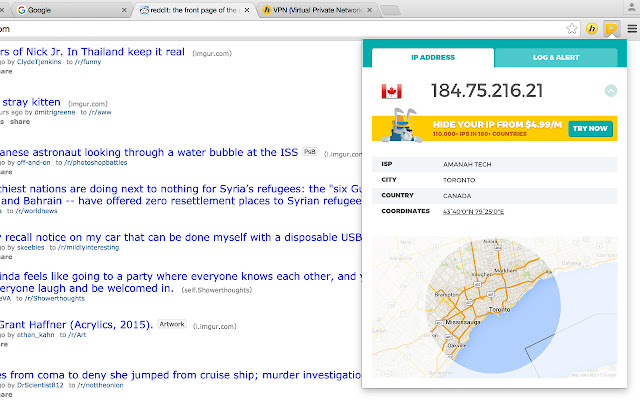This screenshot has width=640, height=400.
Task: Click the Chrome user profile icon
Action: pos(631,8)
